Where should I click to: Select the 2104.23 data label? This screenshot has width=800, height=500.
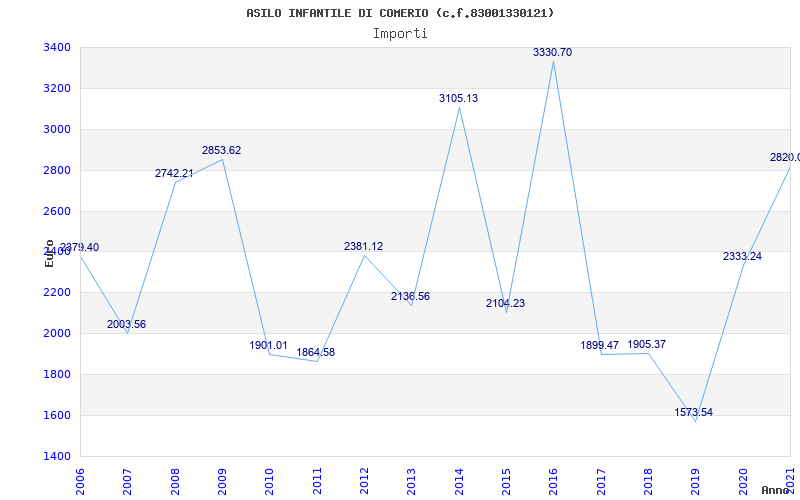505,303
